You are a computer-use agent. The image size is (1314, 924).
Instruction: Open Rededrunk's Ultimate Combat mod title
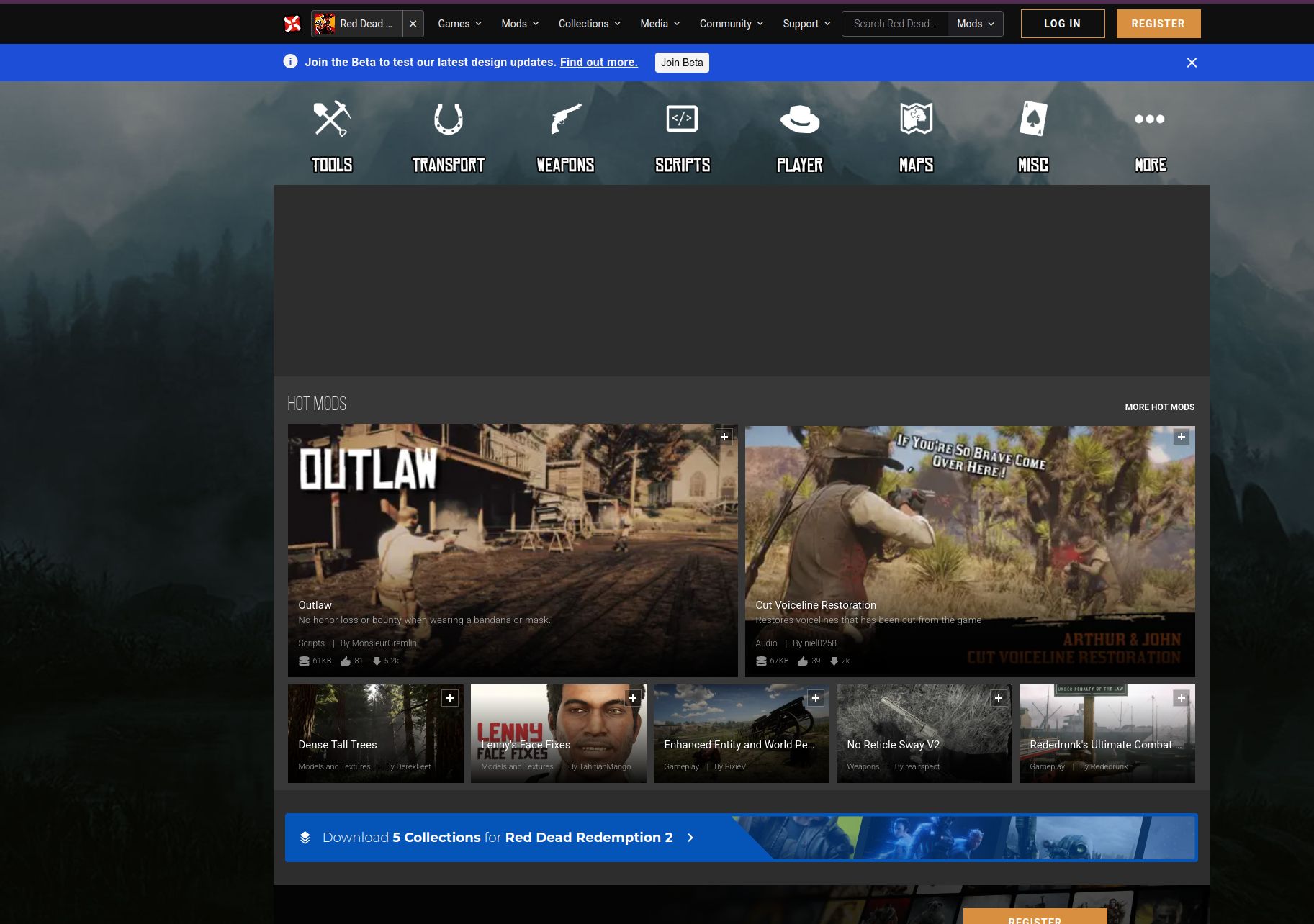point(1106,745)
